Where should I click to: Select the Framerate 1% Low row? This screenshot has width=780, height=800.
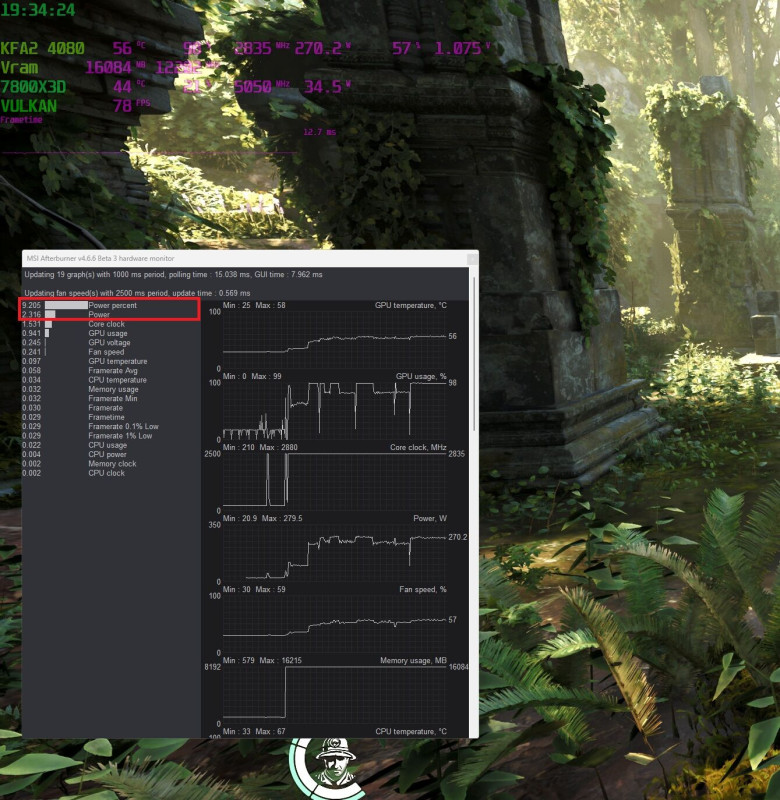pyautogui.click(x=111, y=436)
